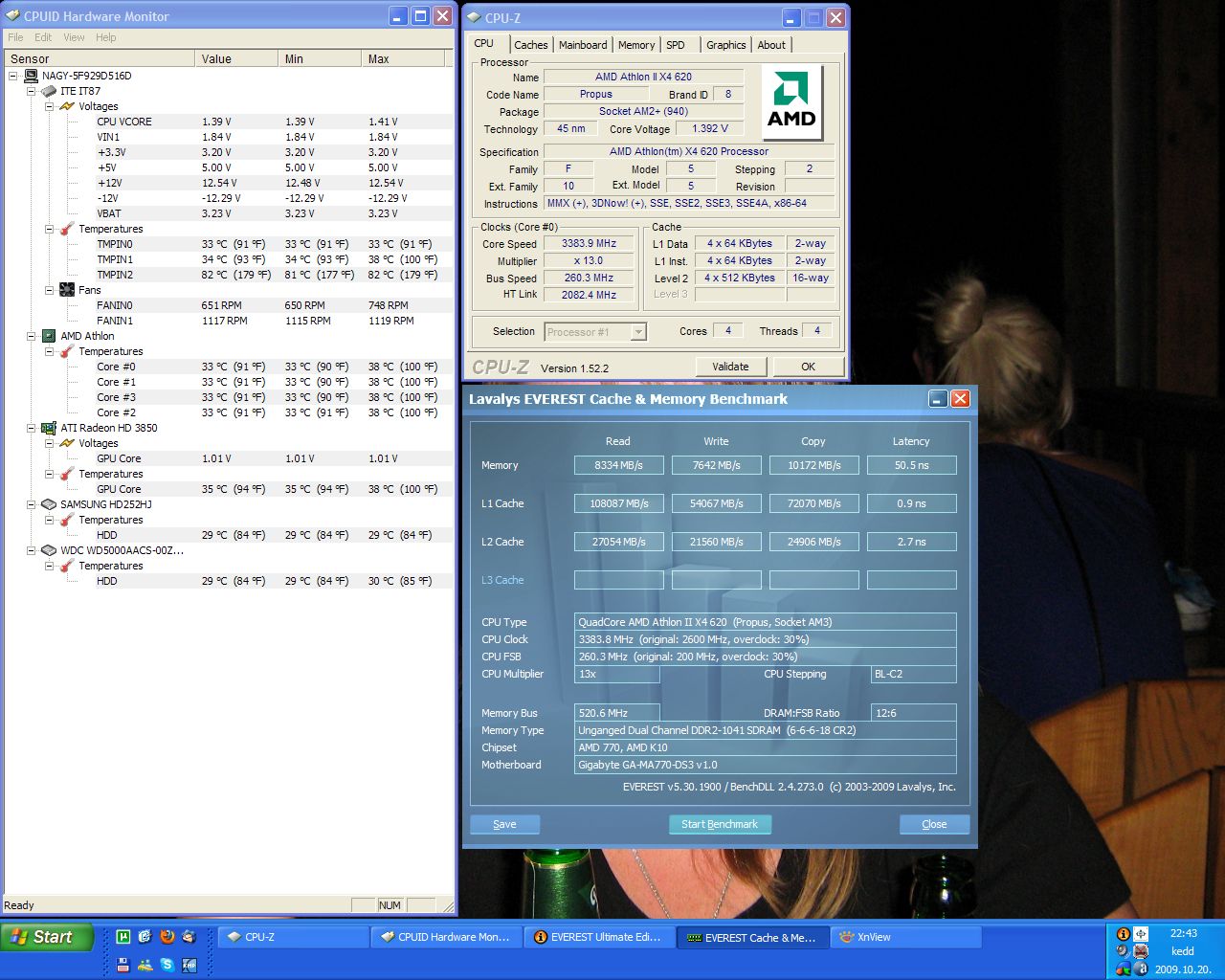Switch to the Graphics tab in CPU-Z
The image size is (1225, 980).
click(x=725, y=45)
